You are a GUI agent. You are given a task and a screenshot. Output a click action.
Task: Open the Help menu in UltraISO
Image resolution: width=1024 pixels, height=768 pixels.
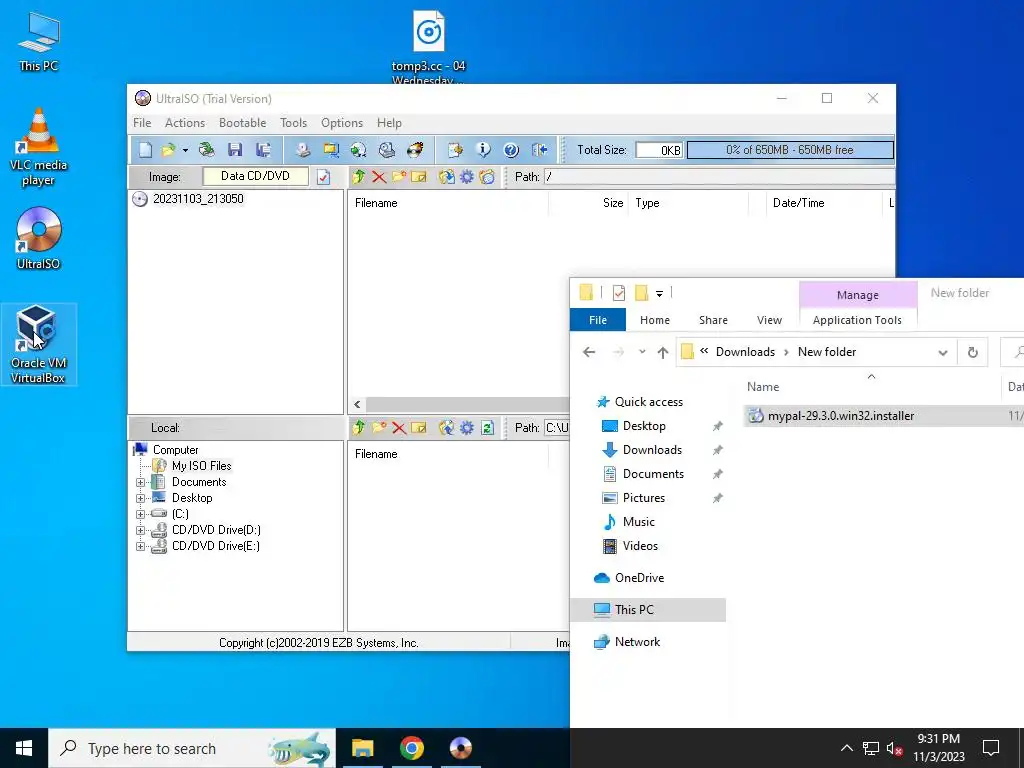point(389,123)
